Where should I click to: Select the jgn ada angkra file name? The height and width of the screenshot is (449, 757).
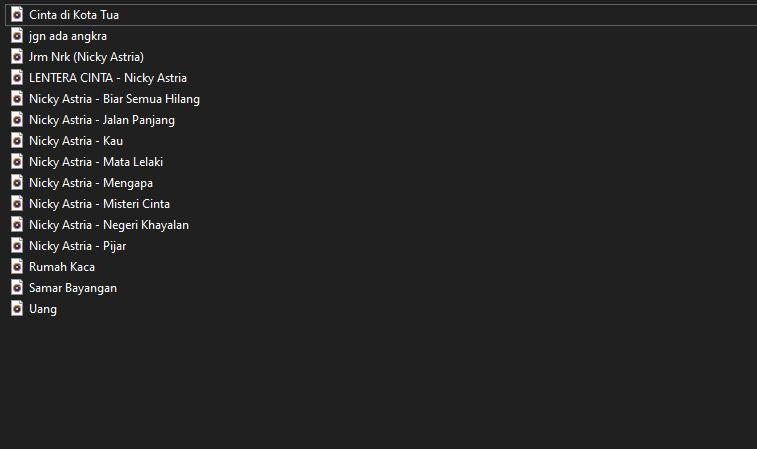(68, 36)
